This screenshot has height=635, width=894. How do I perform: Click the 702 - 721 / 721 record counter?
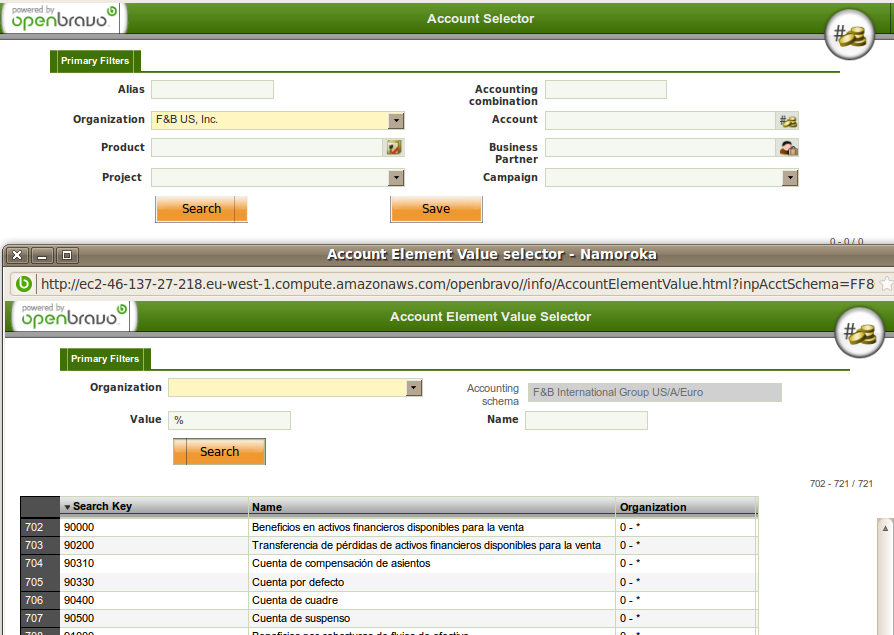(x=841, y=483)
